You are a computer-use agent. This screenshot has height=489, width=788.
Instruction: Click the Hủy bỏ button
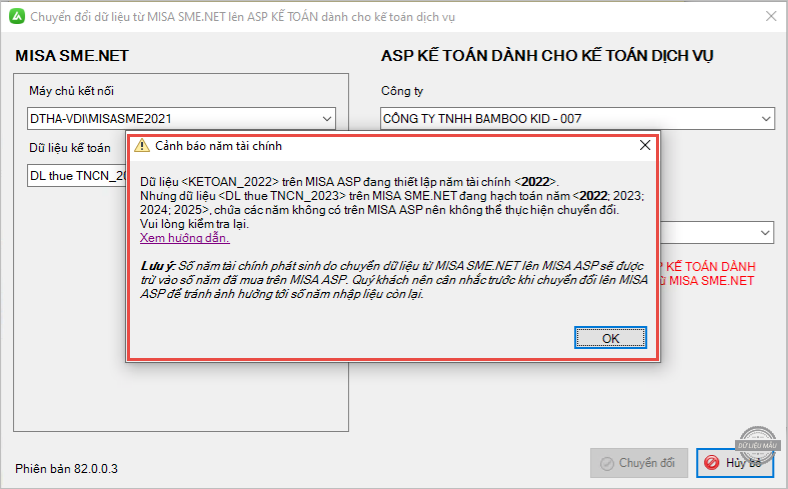735,463
